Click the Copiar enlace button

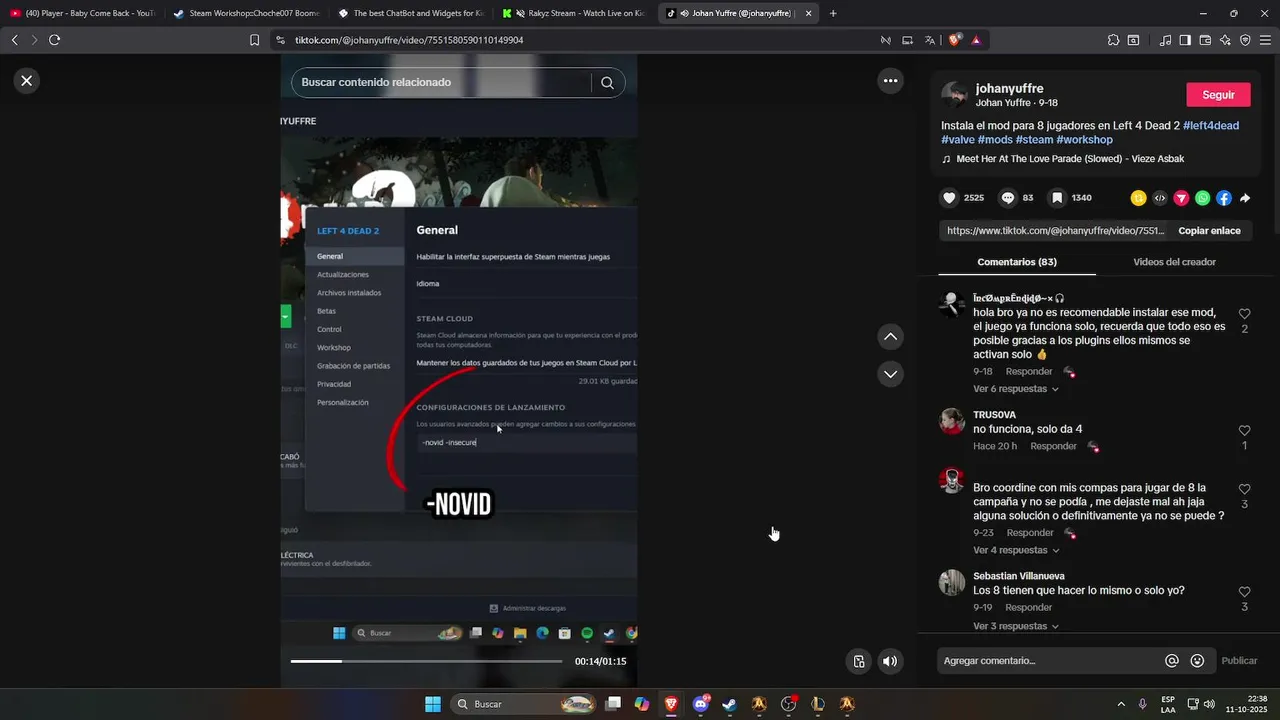point(1209,230)
